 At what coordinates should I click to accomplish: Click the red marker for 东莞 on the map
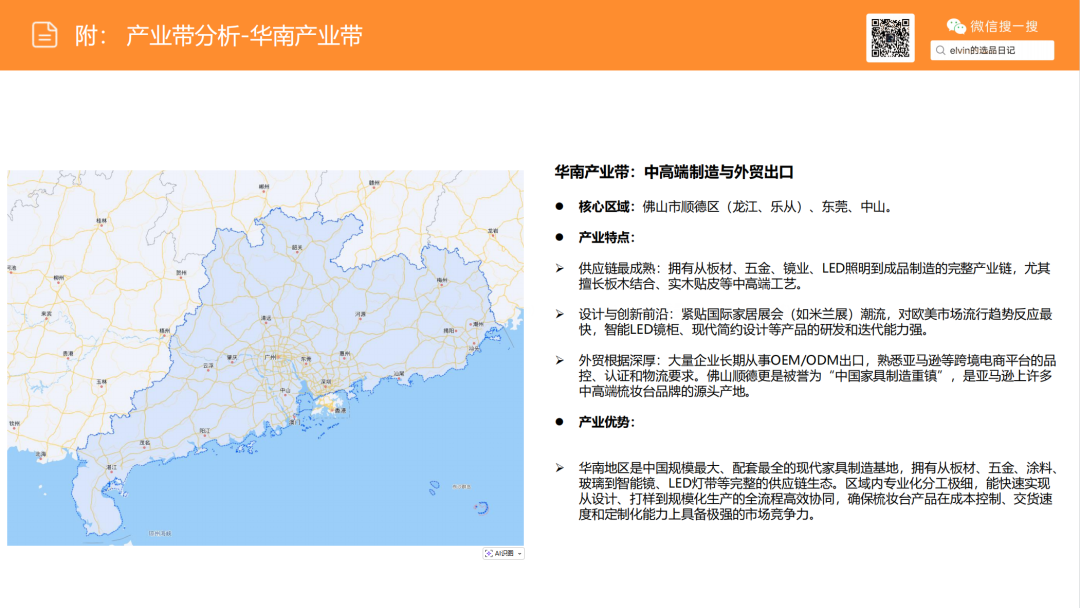pyautogui.click(x=306, y=363)
